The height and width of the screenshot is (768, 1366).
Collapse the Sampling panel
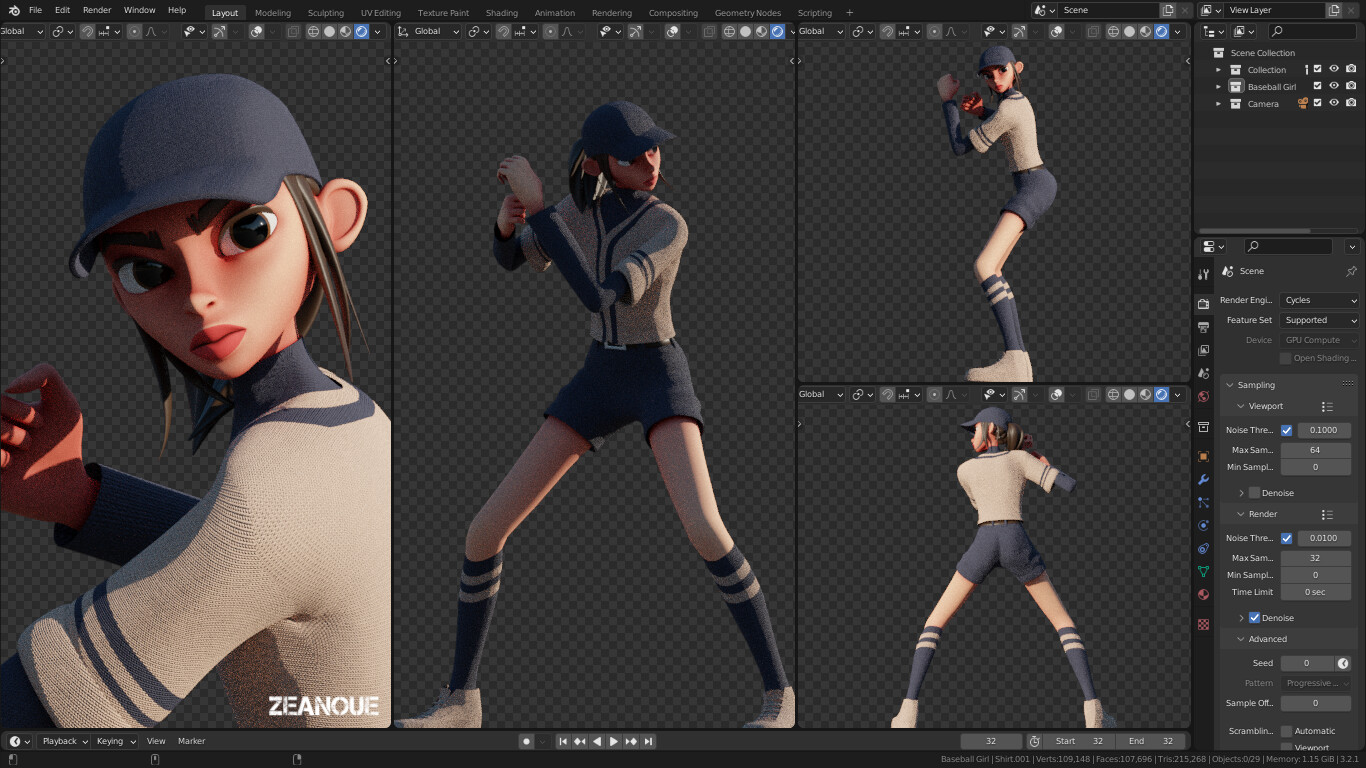pyautogui.click(x=1230, y=385)
